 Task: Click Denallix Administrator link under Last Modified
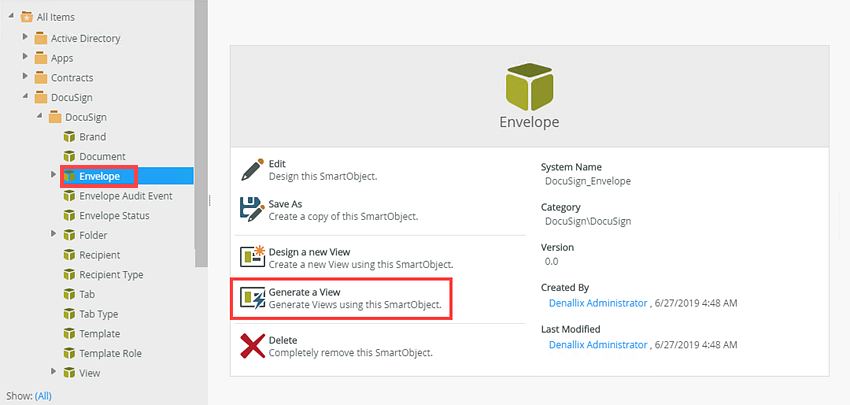(598, 344)
